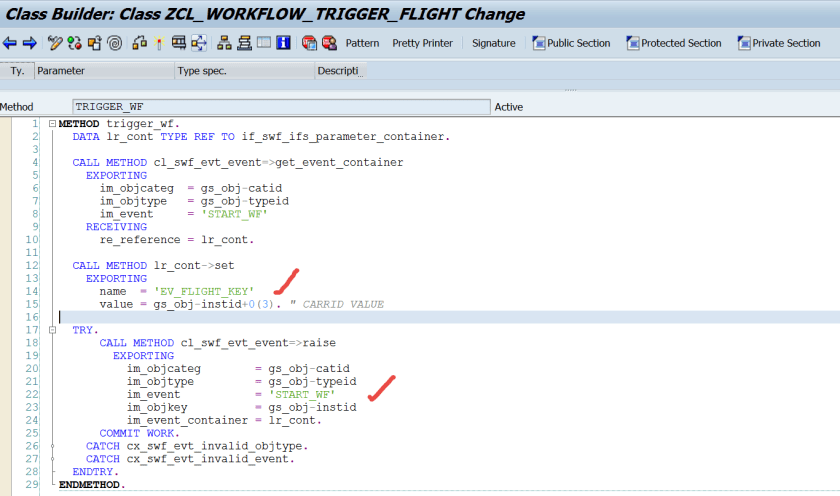This screenshot has height=496, width=840.
Task: Toggle the Fullscreen layout icon
Action: point(264,42)
